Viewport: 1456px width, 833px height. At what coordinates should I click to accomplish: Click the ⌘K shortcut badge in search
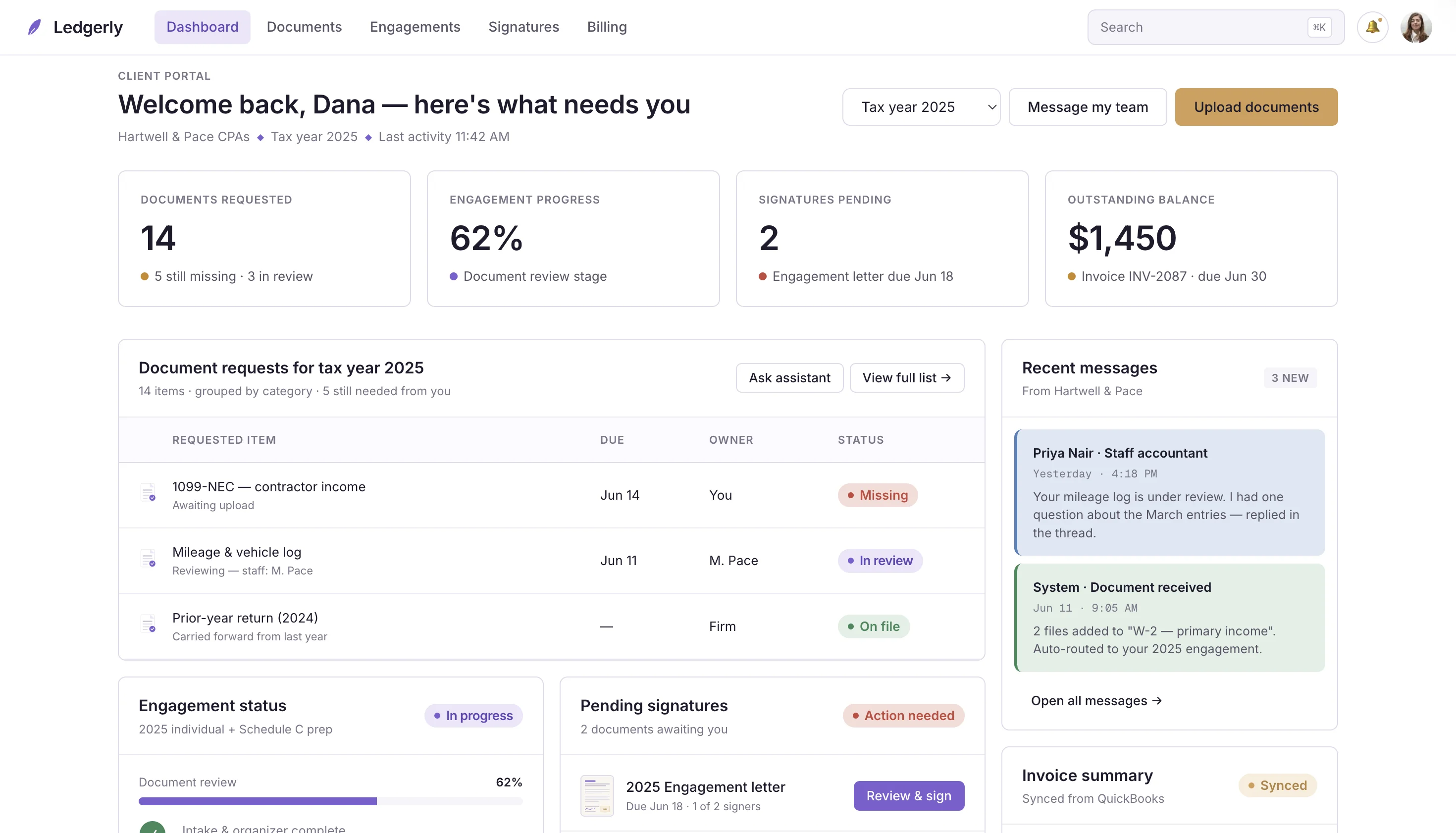[1319, 27]
